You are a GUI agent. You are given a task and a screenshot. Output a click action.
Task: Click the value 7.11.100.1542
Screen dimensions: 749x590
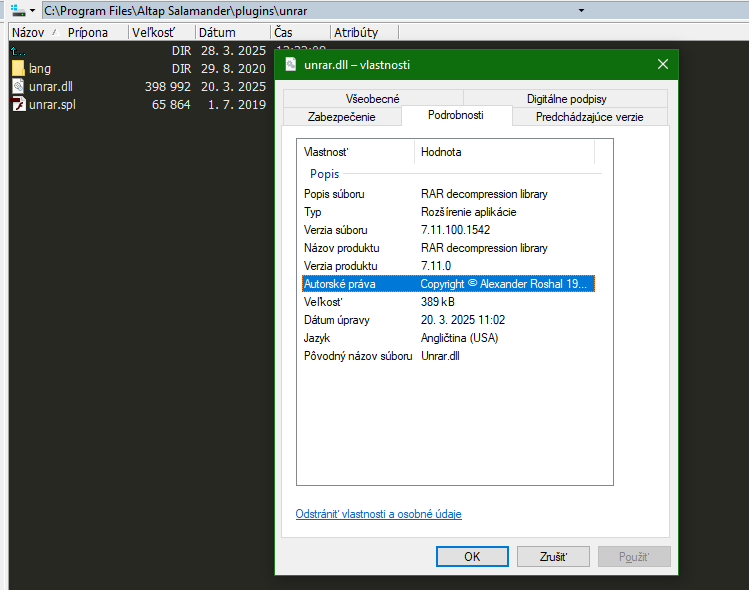[455, 230]
